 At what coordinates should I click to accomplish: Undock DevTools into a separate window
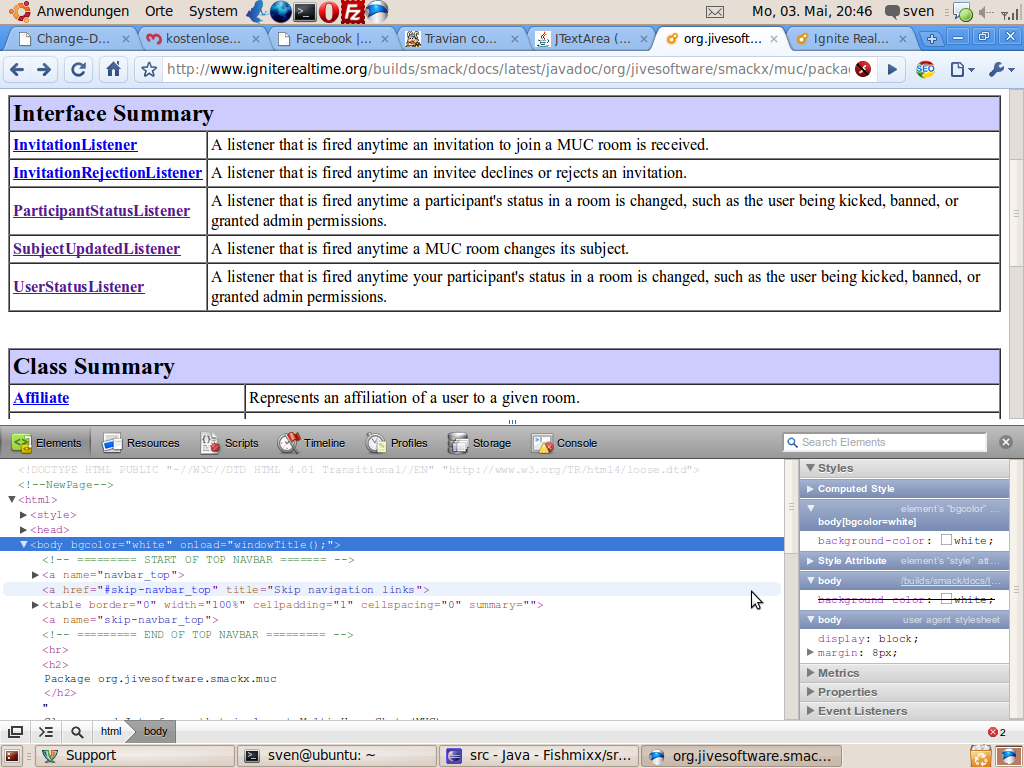click(x=16, y=732)
